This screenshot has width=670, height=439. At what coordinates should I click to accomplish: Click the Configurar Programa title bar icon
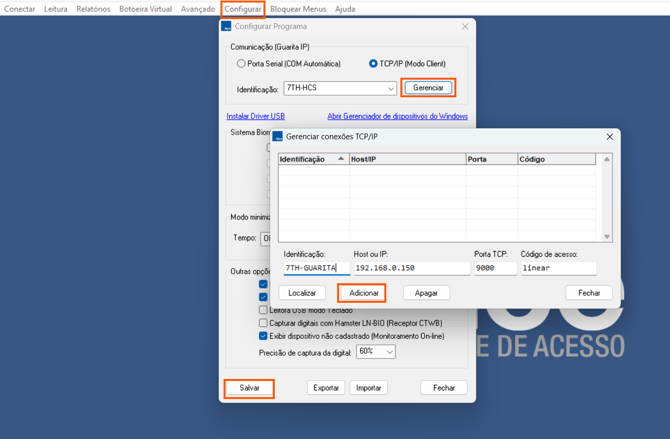(x=227, y=27)
